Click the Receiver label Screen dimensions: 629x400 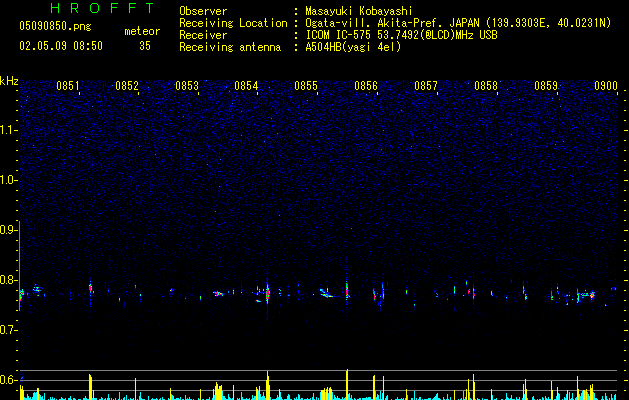[x=203, y=35]
